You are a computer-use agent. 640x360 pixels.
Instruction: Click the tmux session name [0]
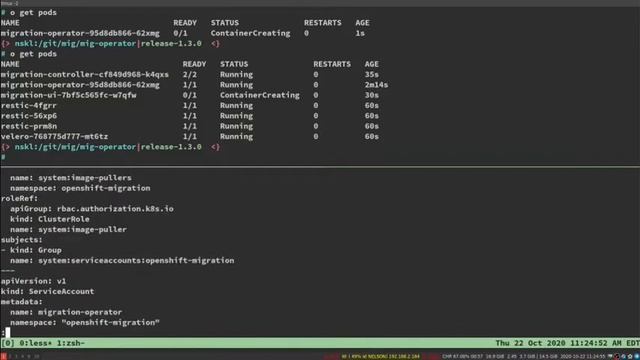(x=8, y=343)
